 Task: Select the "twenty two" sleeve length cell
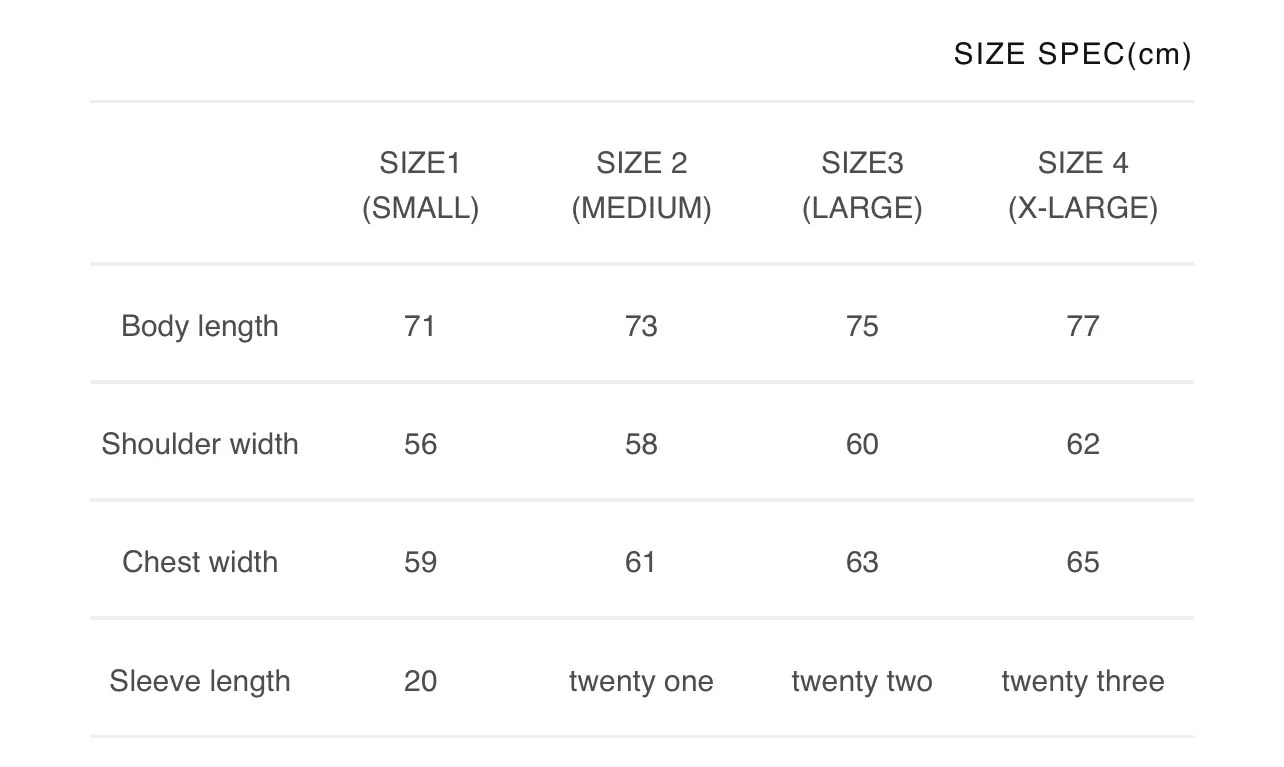(862, 681)
